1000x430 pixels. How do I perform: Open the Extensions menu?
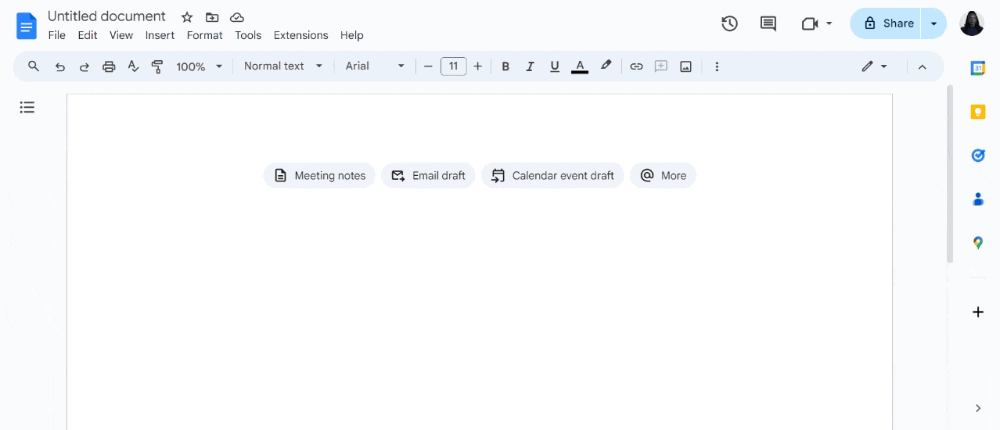(301, 35)
